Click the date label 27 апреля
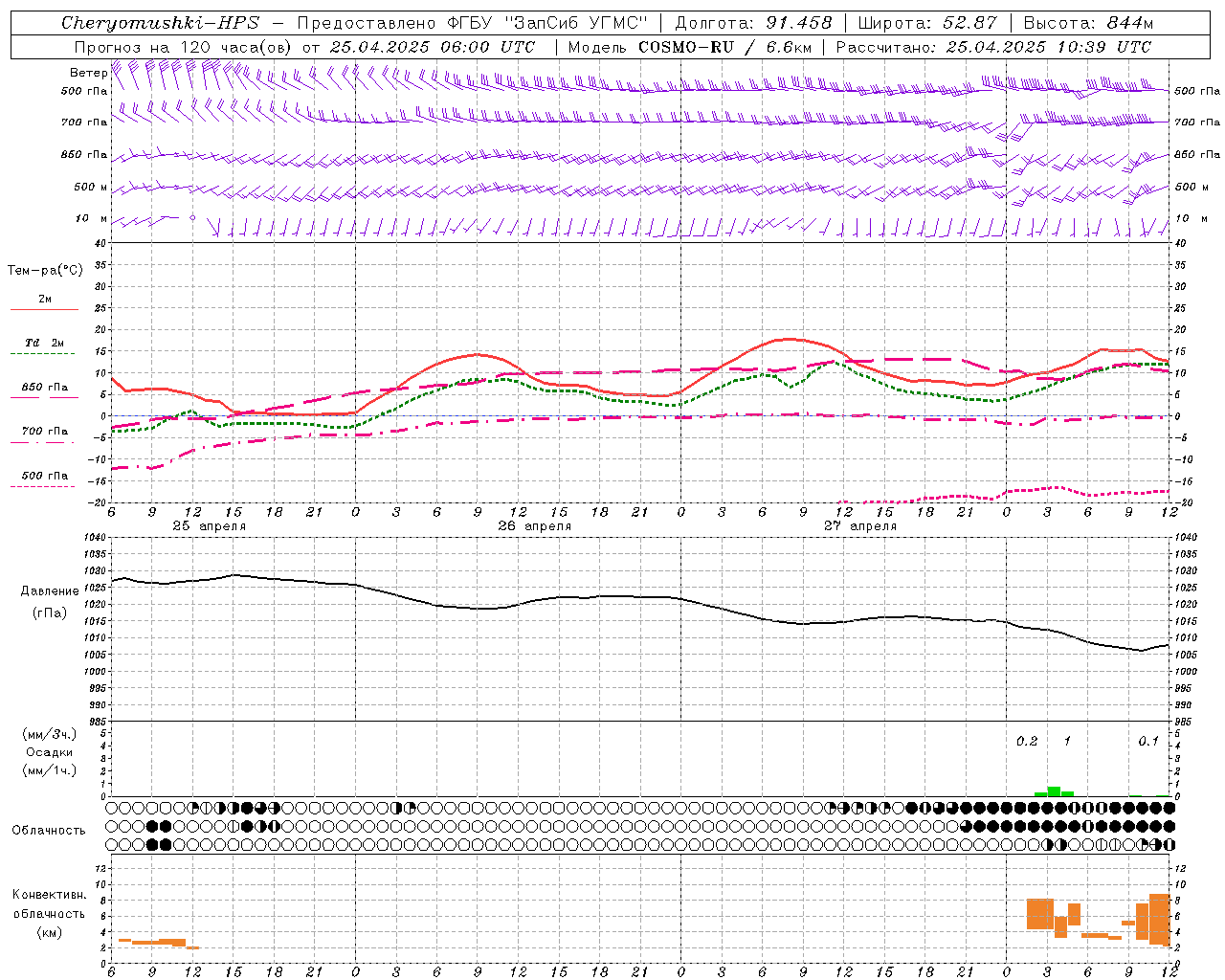The width and height of the screenshot is (1225, 980). [860, 526]
